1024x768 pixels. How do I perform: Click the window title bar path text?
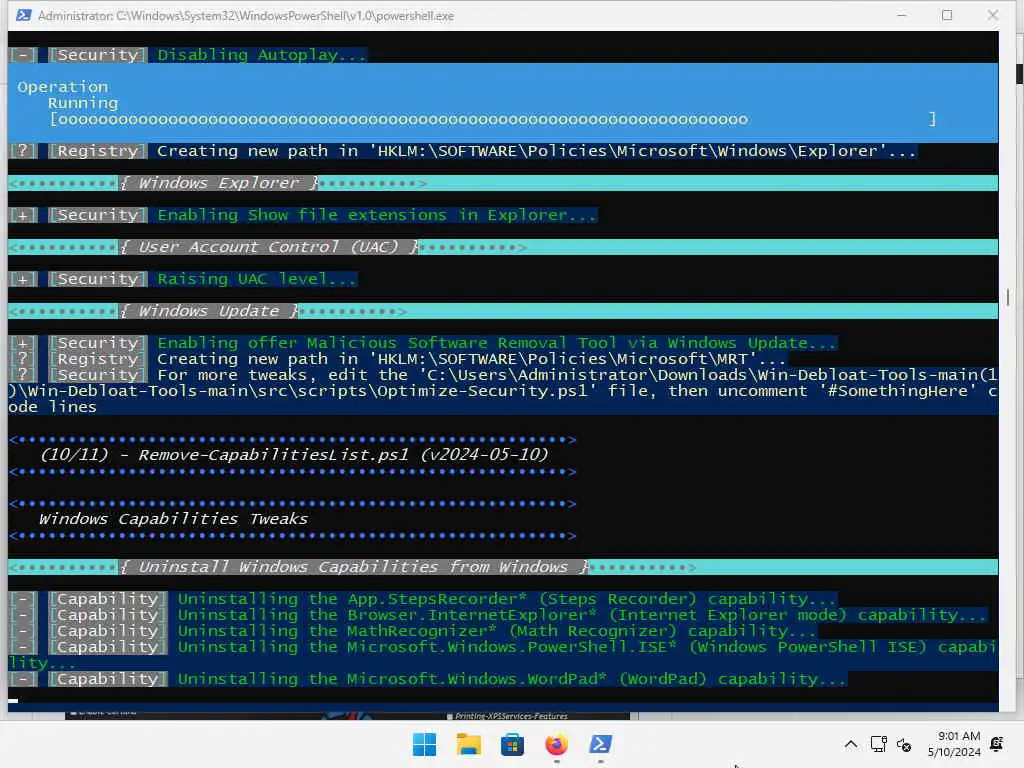246,15
